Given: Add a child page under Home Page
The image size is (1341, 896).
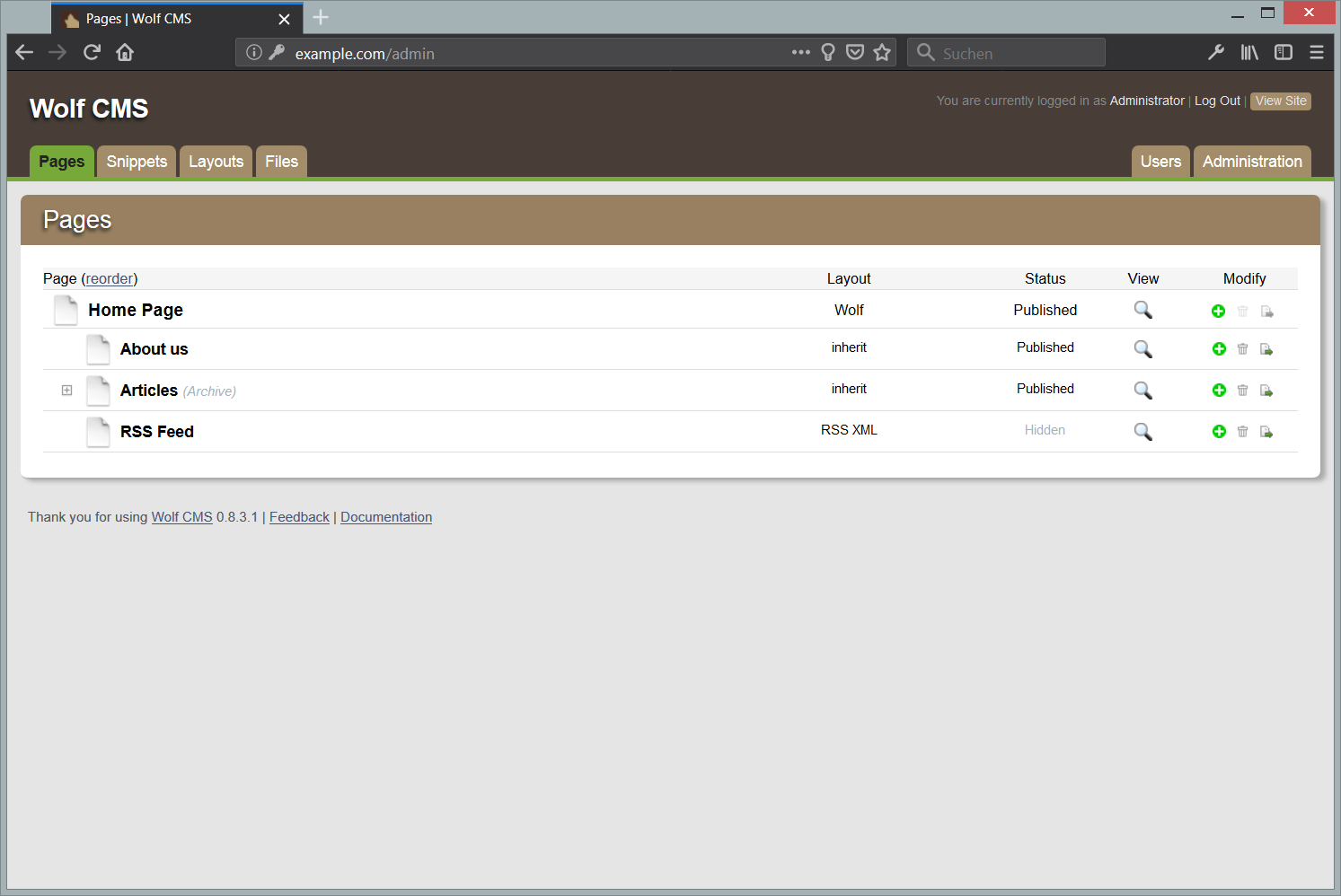Looking at the screenshot, I should [1218, 311].
